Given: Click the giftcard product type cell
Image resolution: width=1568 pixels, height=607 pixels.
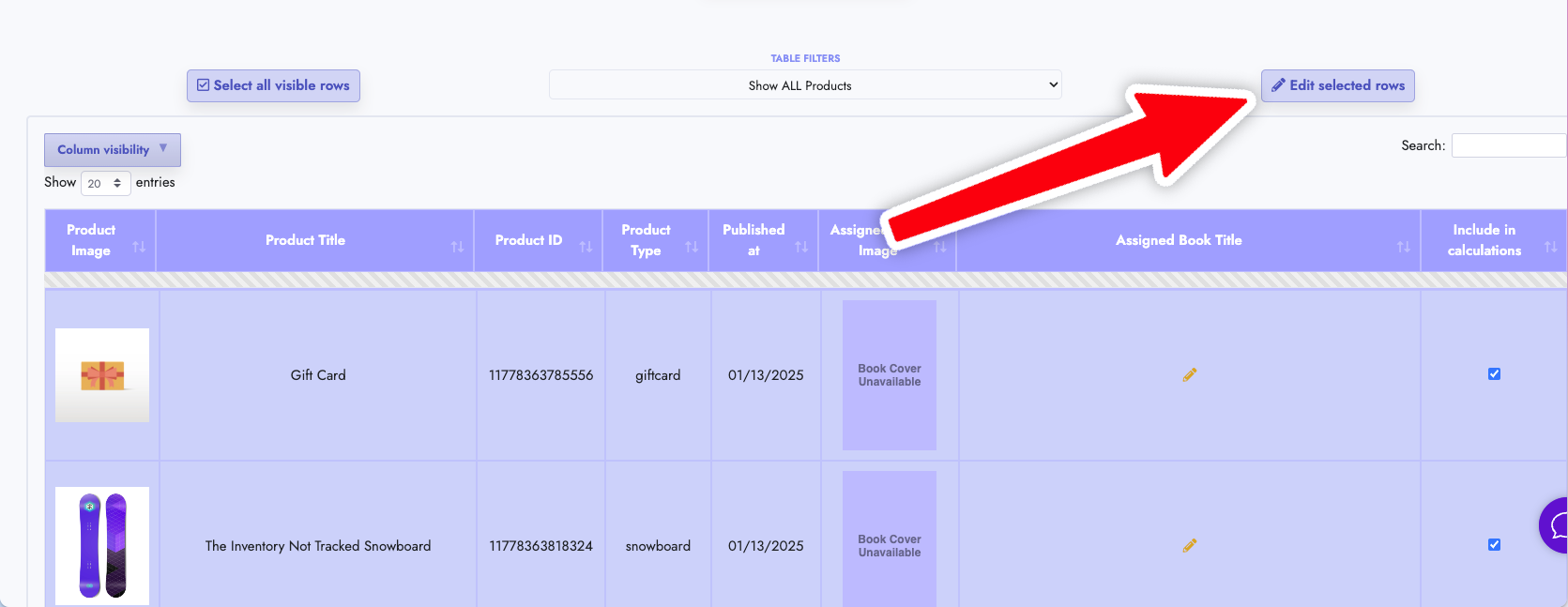Looking at the screenshot, I should coord(658,375).
